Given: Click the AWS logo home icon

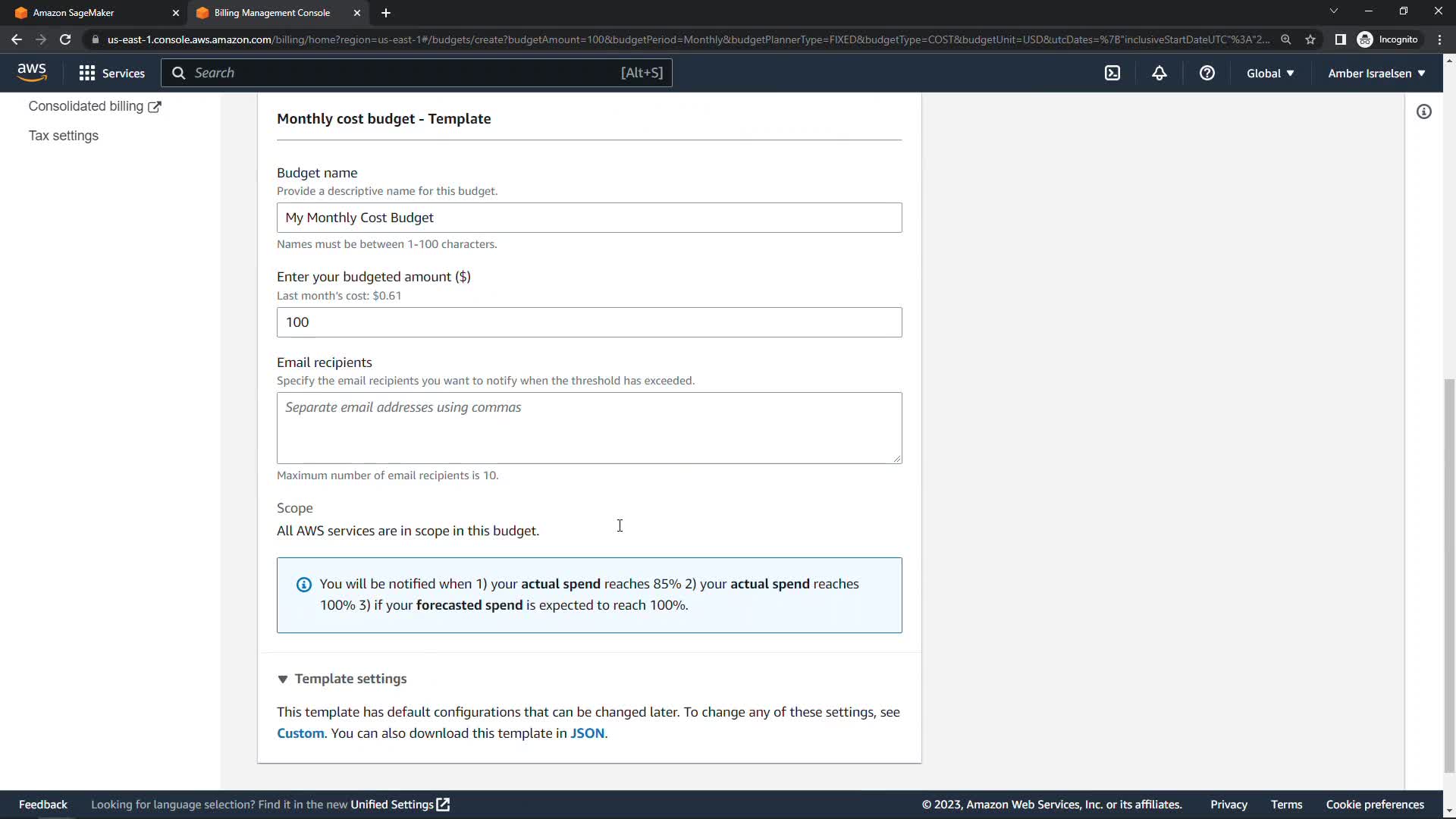Looking at the screenshot, I should point(32,73).
